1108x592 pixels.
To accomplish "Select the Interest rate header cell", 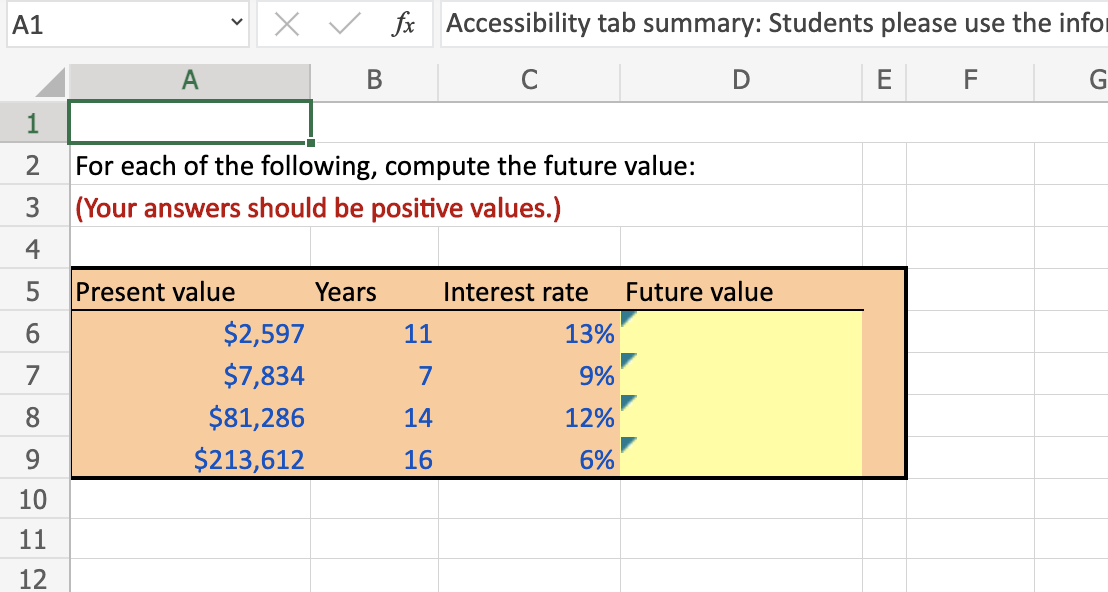I will coord(516,291).
